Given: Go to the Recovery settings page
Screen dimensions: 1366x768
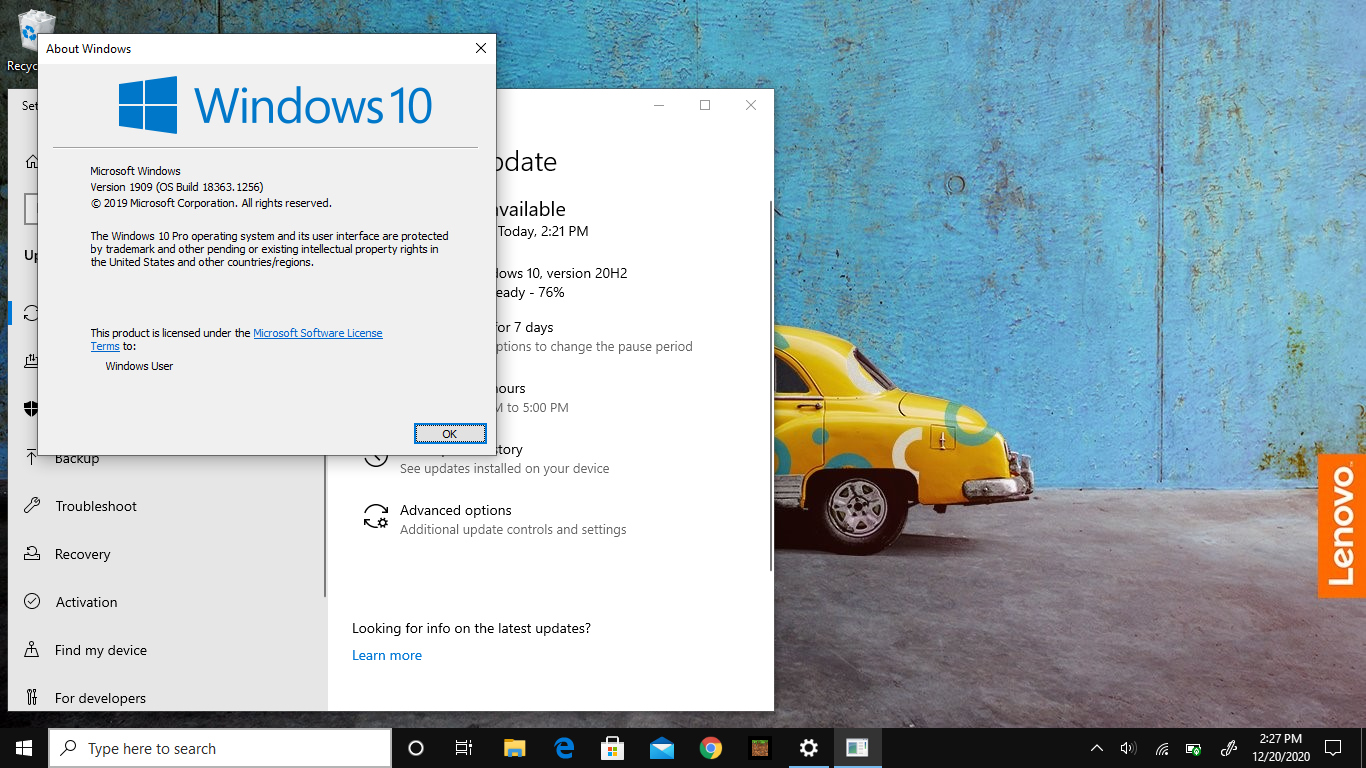Looking at the screenshot, I should (x=82, y=554).
